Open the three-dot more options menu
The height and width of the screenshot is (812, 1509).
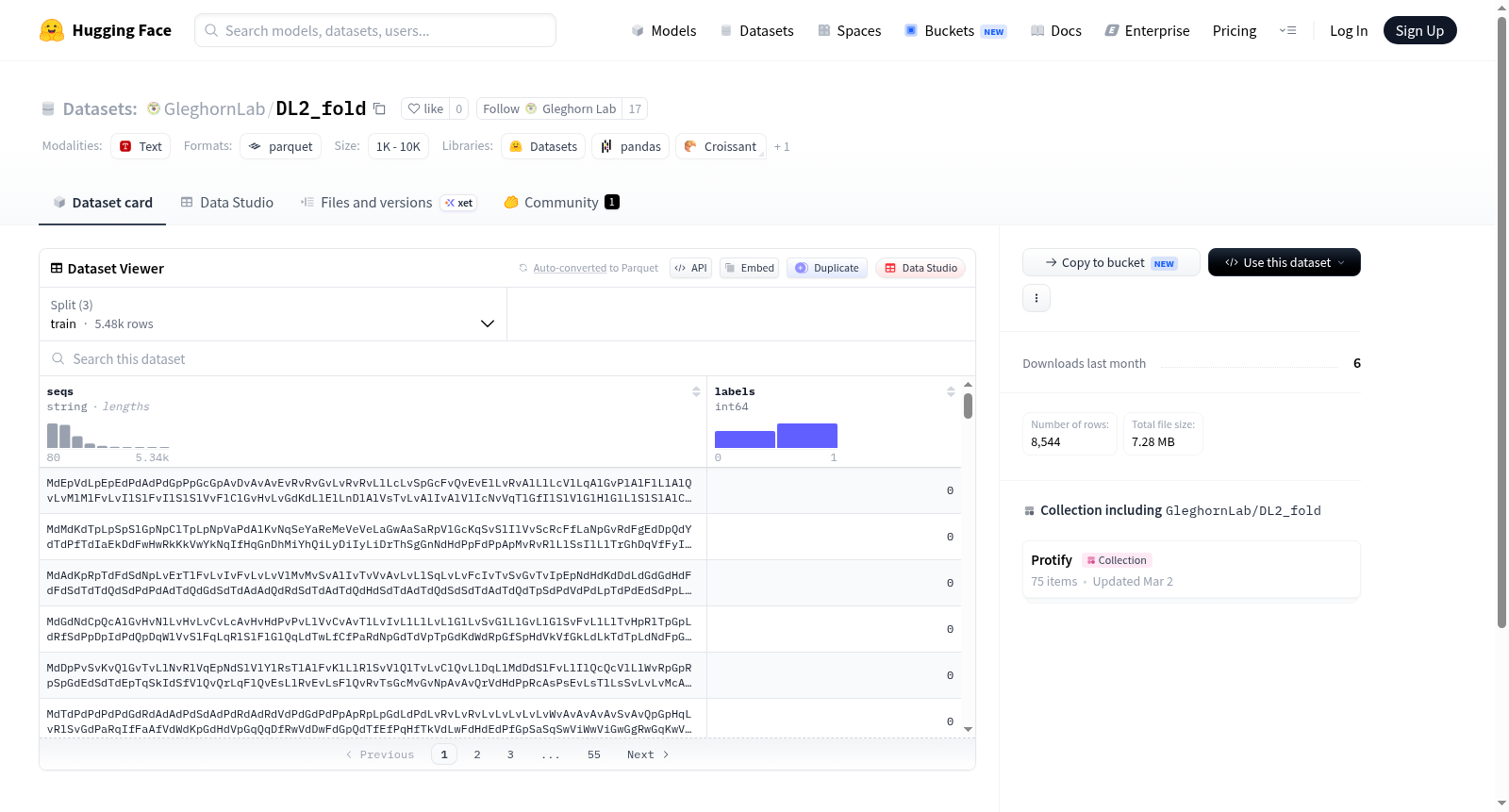tap(1036, 298)
